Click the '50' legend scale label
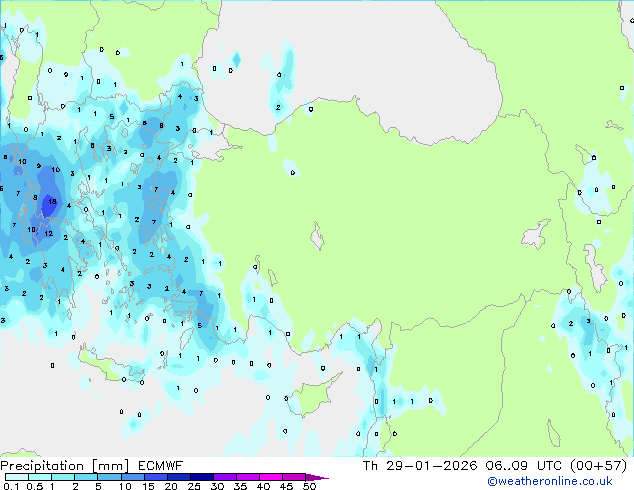The width and height of the screenshot is (634, 490). coord(309,486)
